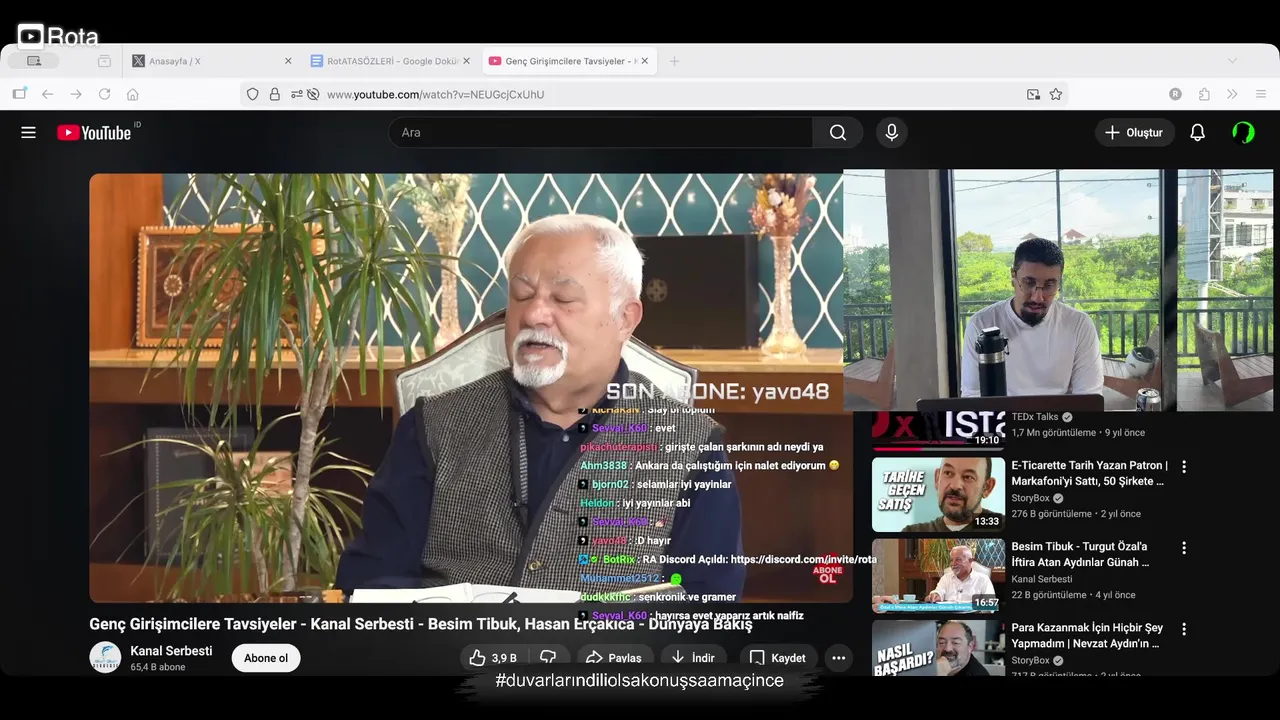Go back with browser back arrow
The width and height of the screenshot is (1280, 720).
[x=47, y=94]
